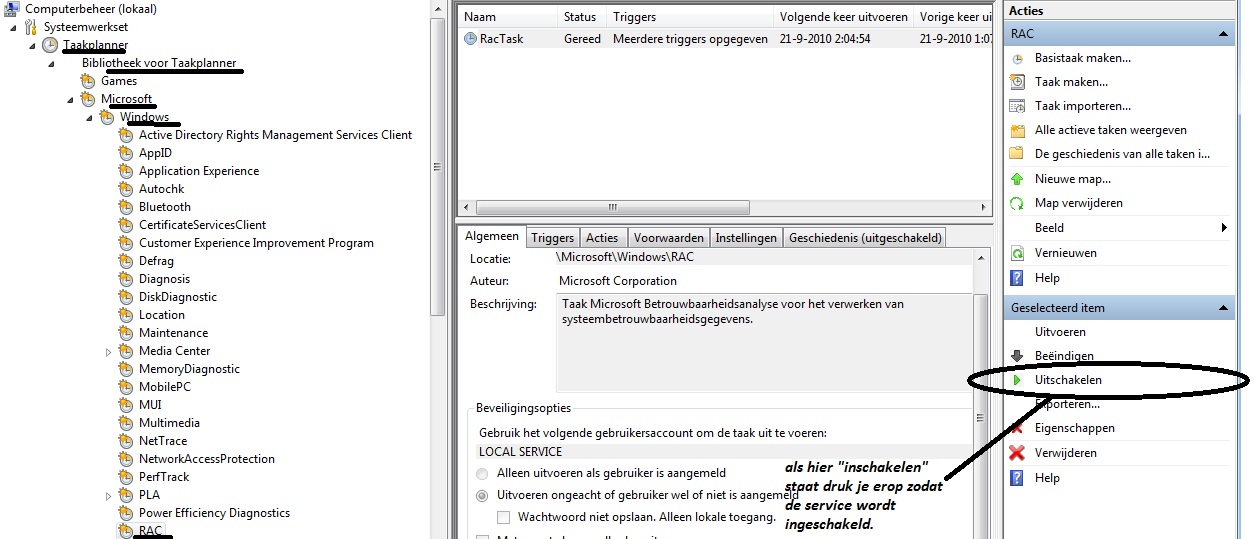This screenshot has height=539, width=1255.
Task: Click the Windows folder icon
Action: tap(107, 117)
